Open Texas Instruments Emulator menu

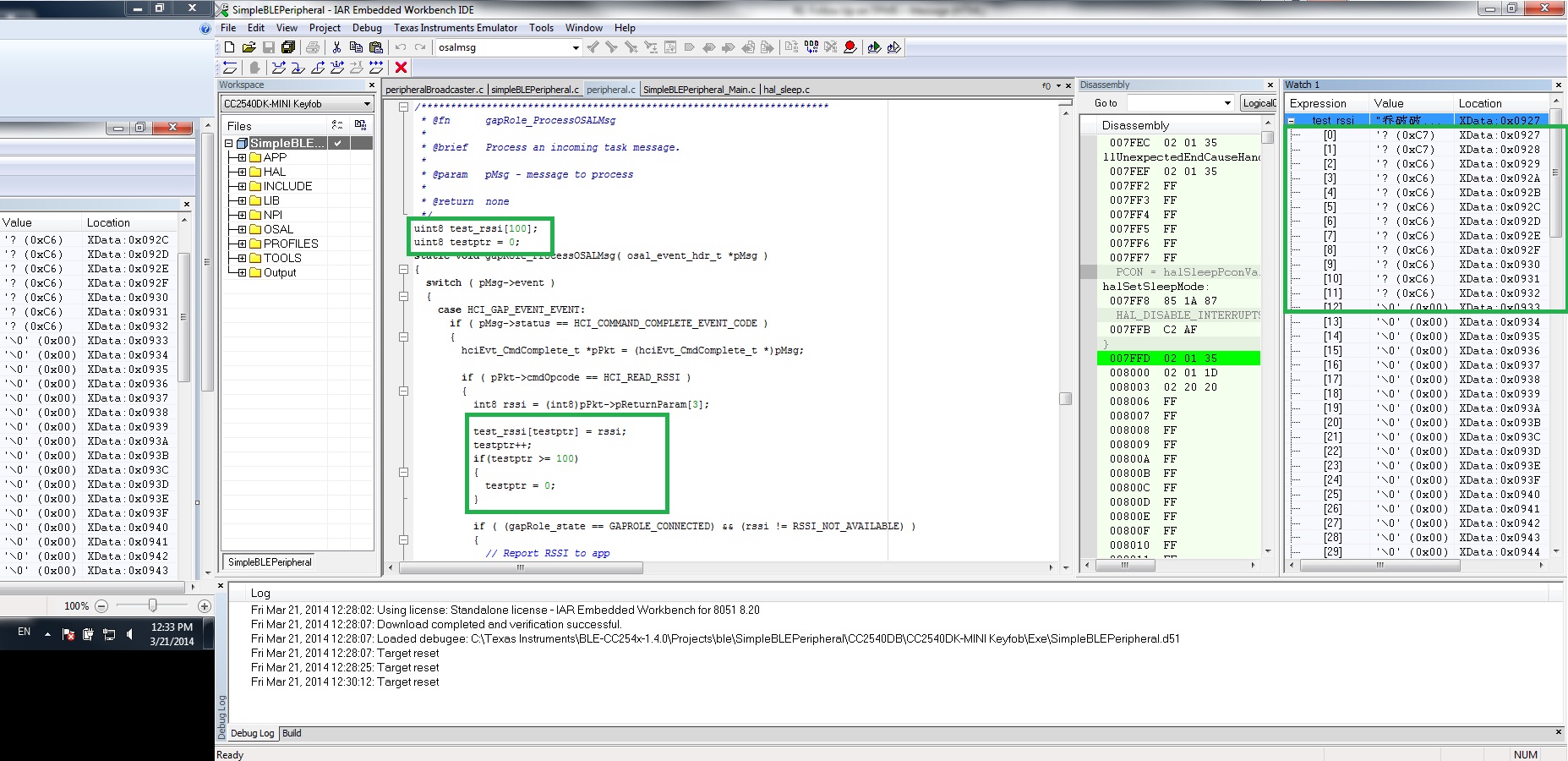tap(456, 28)
